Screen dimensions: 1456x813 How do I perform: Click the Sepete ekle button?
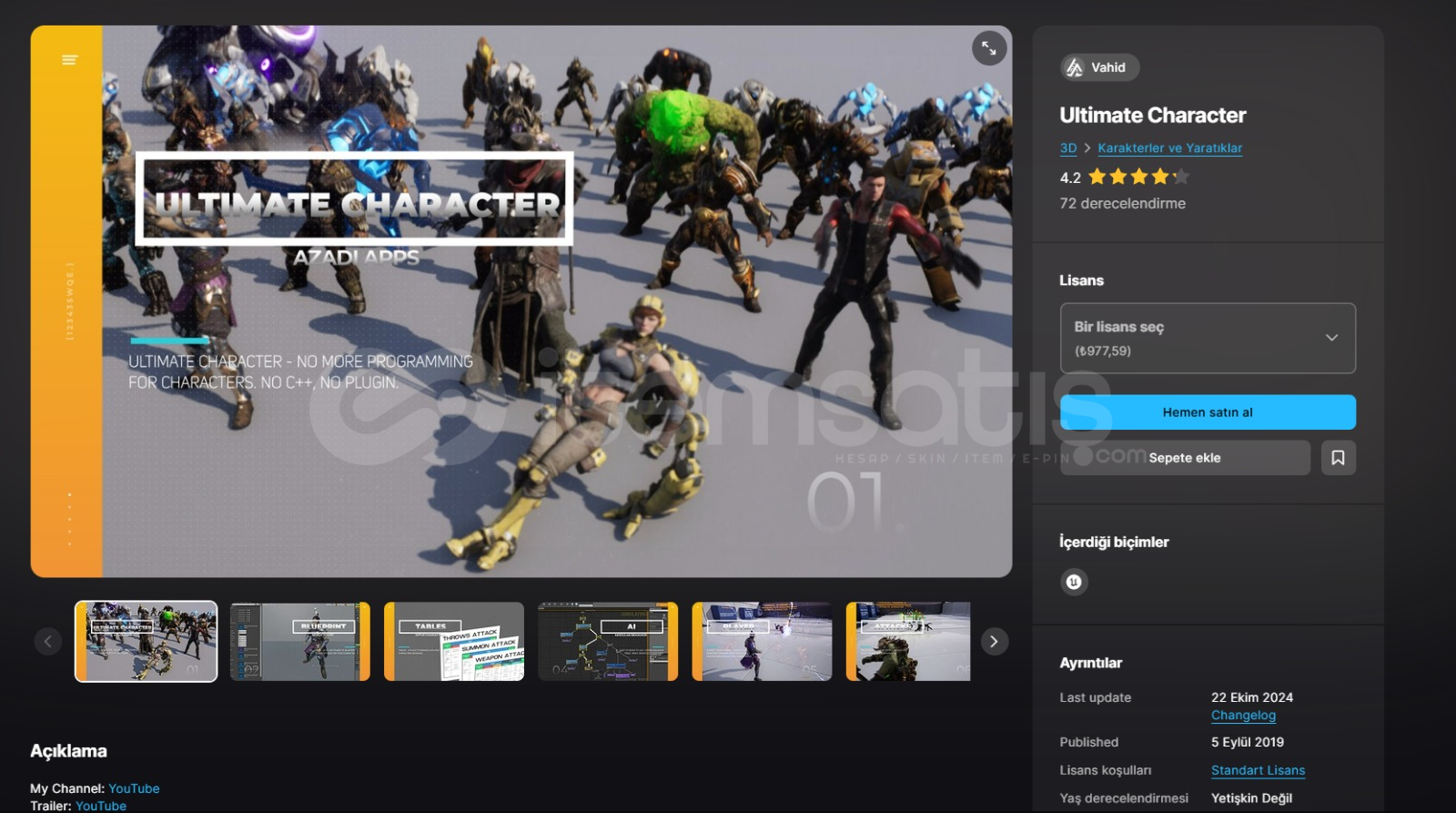point(1185,458)
